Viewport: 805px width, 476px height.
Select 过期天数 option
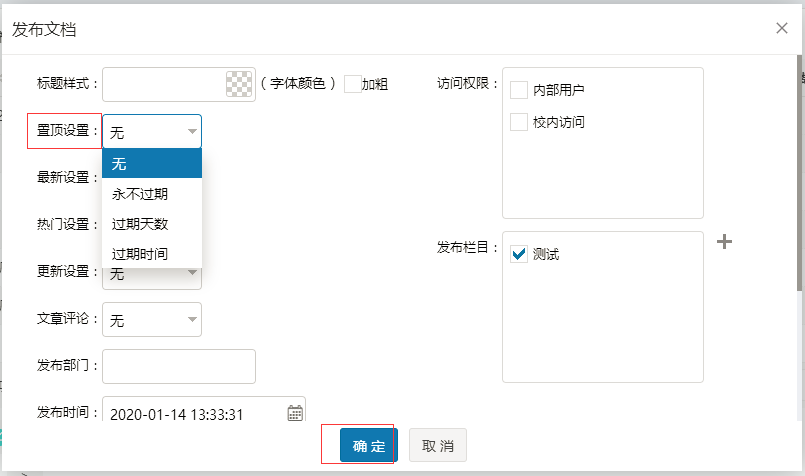(x=152, y=224)
